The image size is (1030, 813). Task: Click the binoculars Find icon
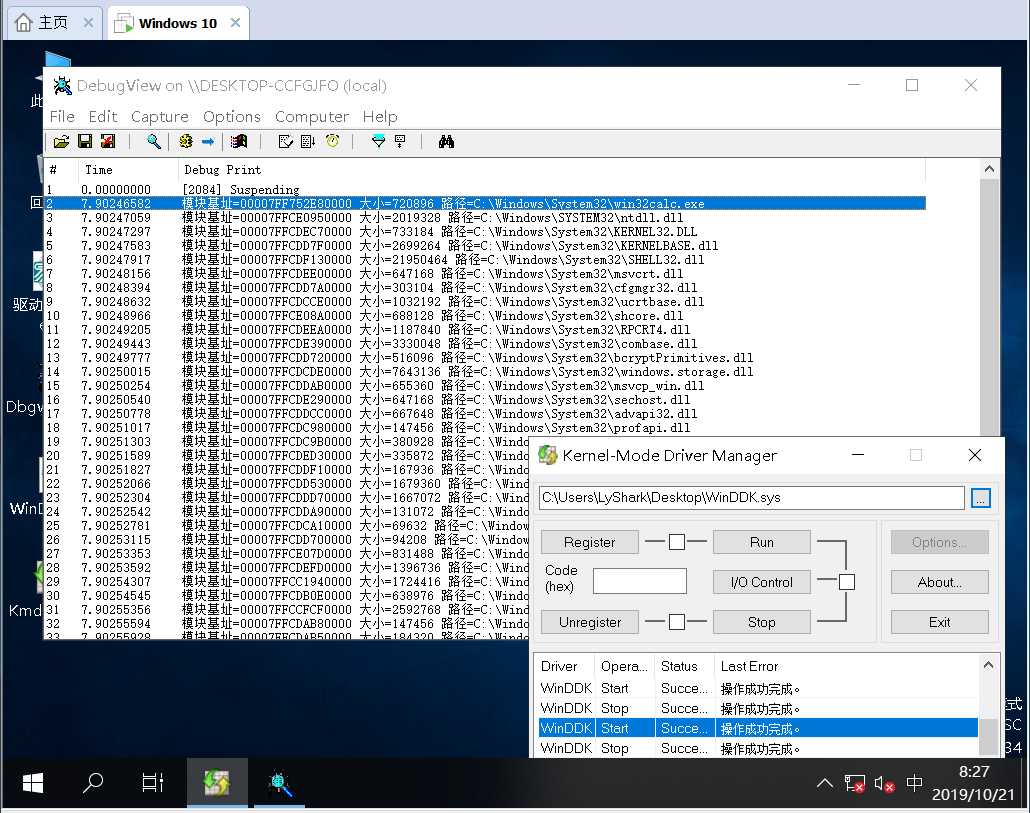click(446, 142)
